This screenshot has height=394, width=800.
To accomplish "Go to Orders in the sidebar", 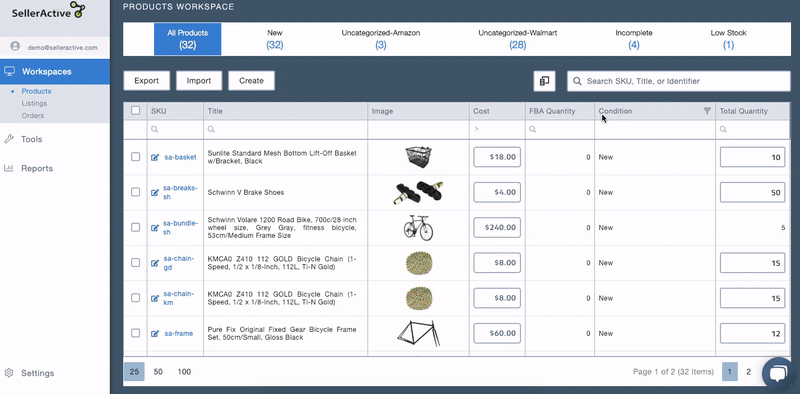I will pos(33,116).
